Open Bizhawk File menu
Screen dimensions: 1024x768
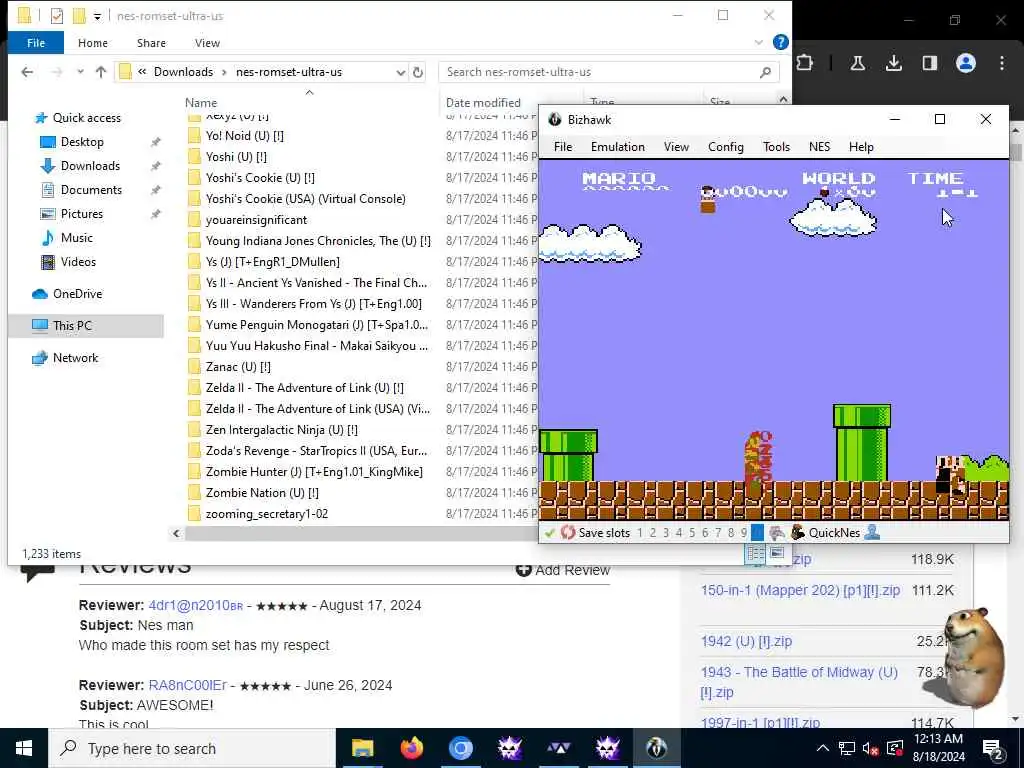click(563, 147)
